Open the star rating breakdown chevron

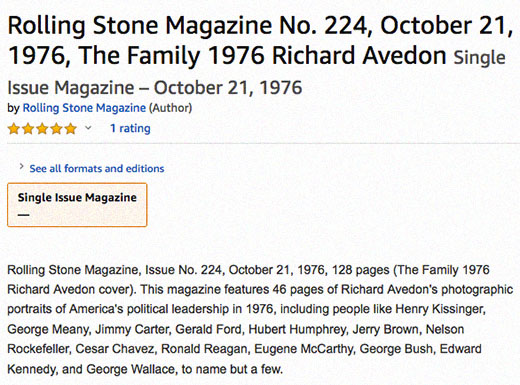click(x=88, y=128)
